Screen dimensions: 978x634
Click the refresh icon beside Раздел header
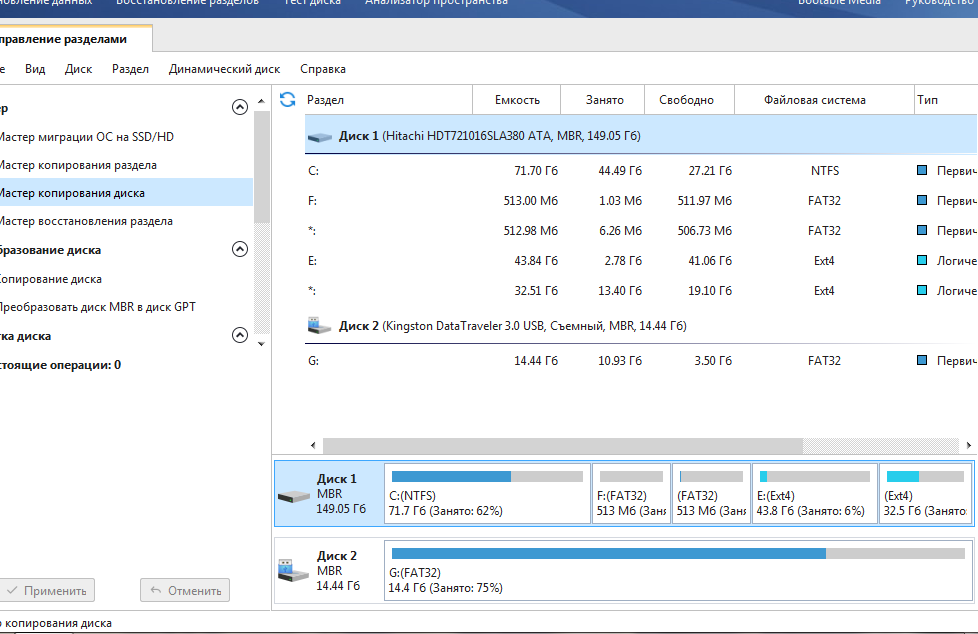tap(288, 99)
